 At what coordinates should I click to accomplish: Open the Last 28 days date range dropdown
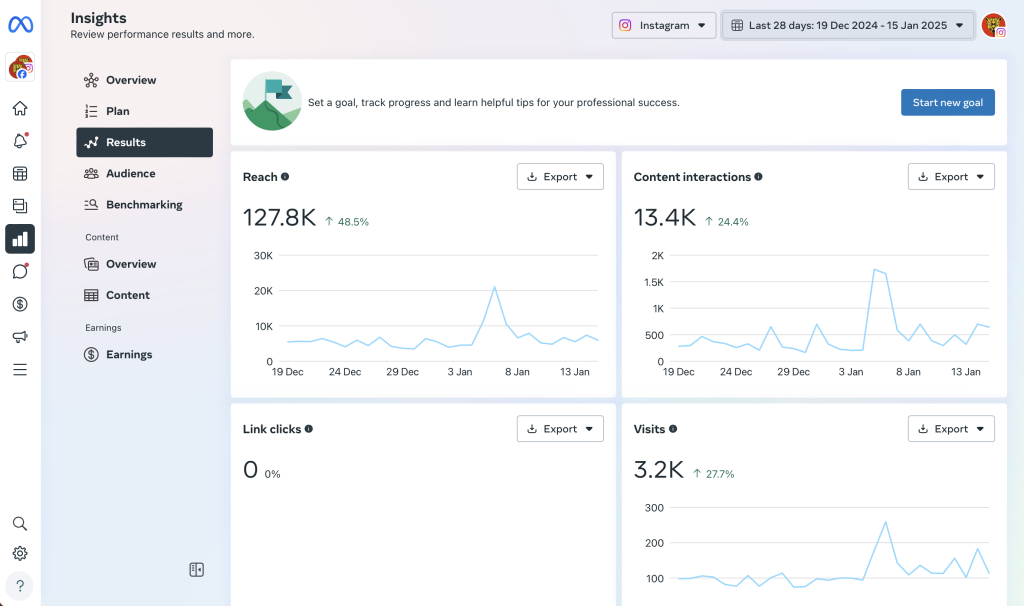pyautogui.click(x=848, y=25)
